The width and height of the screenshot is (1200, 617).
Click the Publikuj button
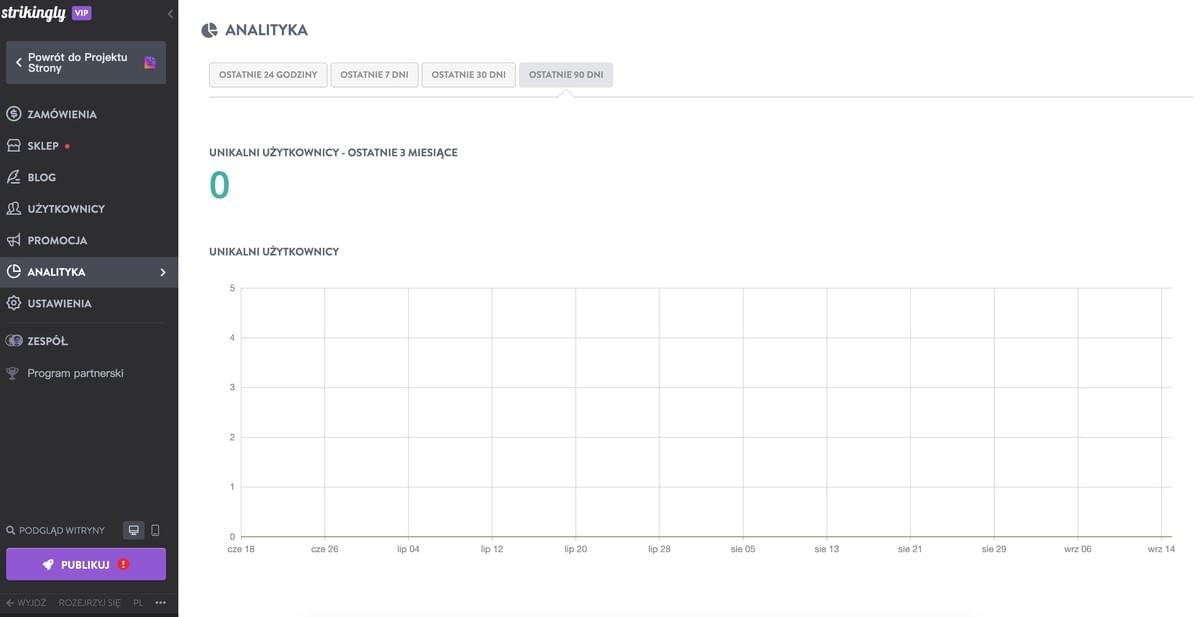[86, 564]
